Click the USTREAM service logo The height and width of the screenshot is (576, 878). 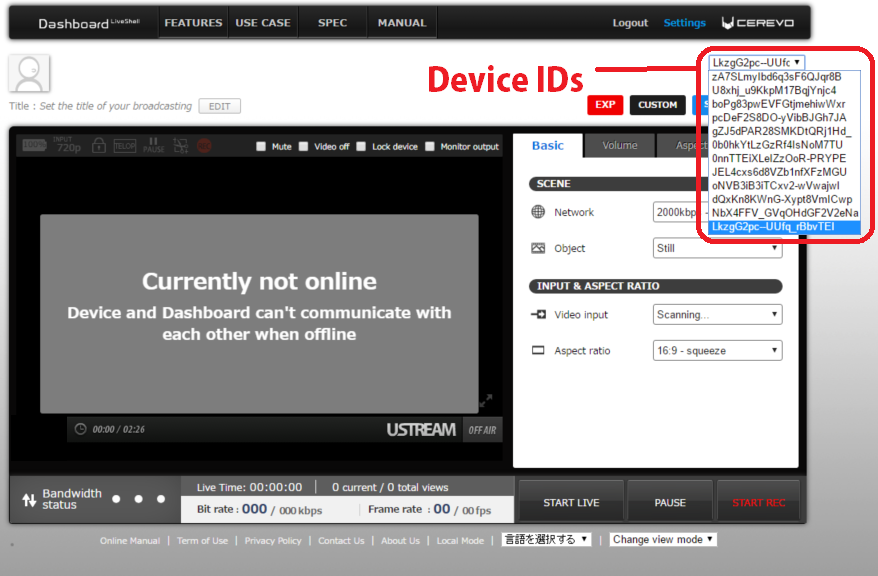coord(421,429)
